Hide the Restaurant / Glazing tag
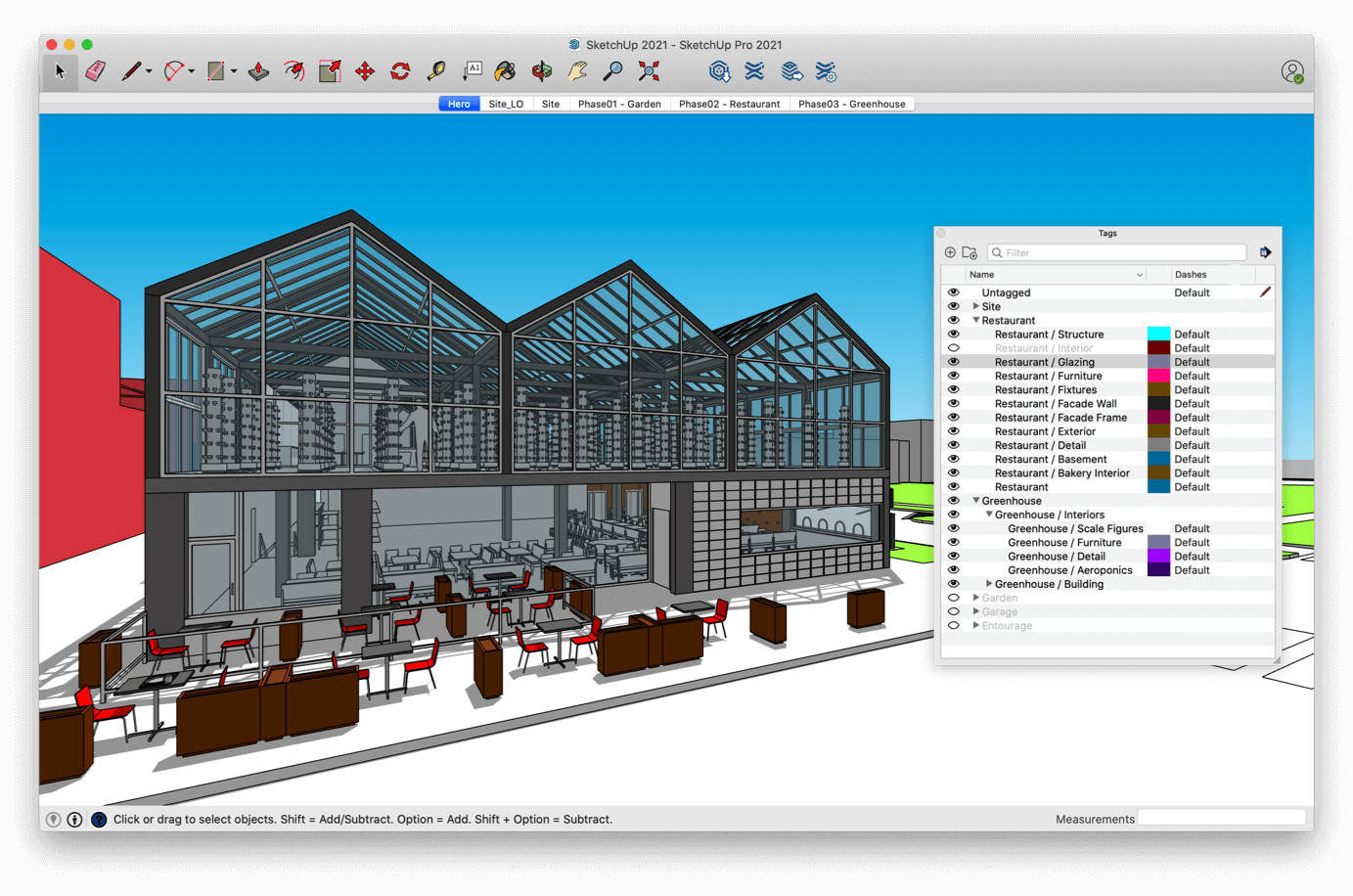The image size is (1353, 896). (x=954, y=361)
